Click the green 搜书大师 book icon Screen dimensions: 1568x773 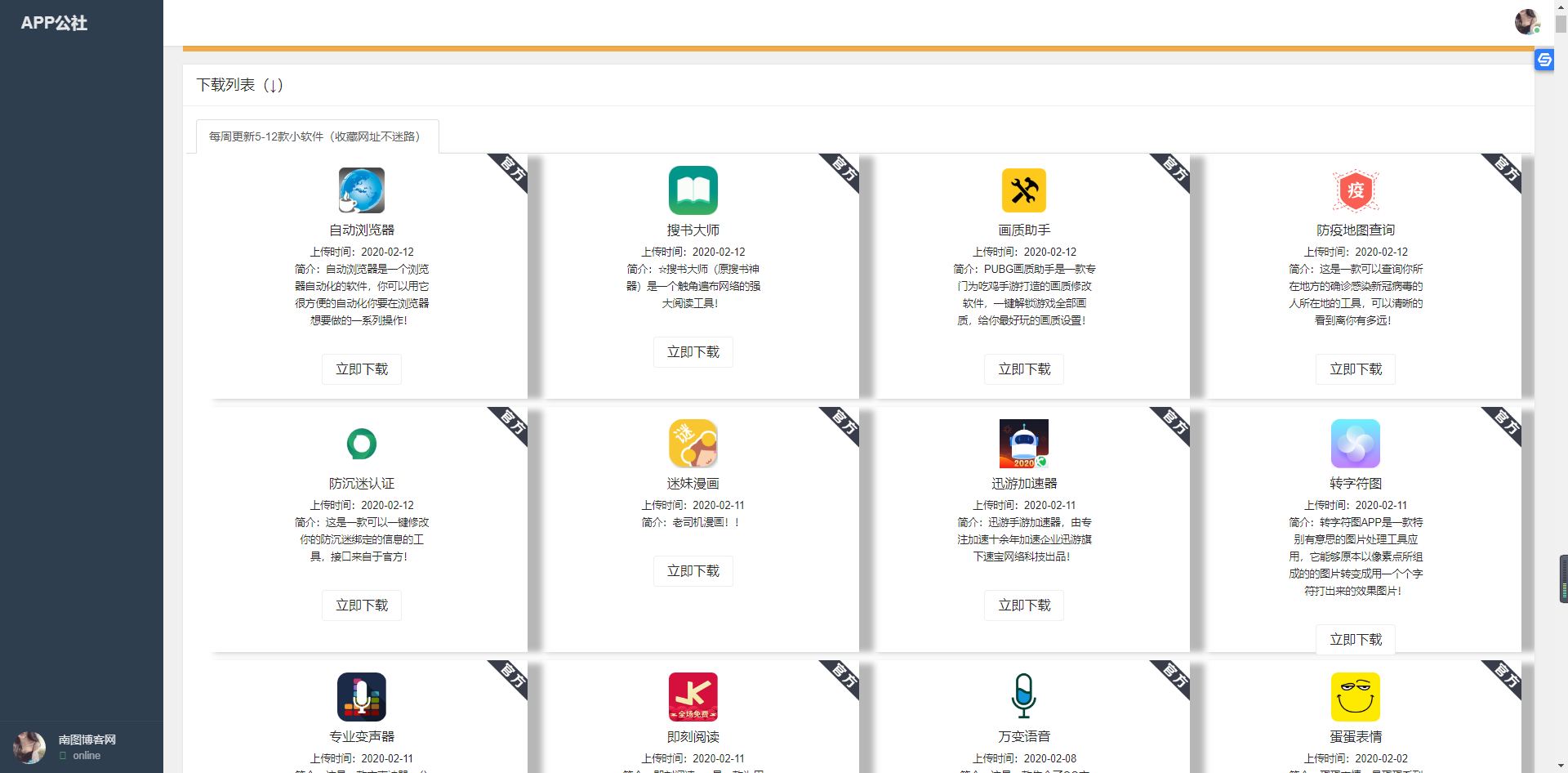pos(693,190)
